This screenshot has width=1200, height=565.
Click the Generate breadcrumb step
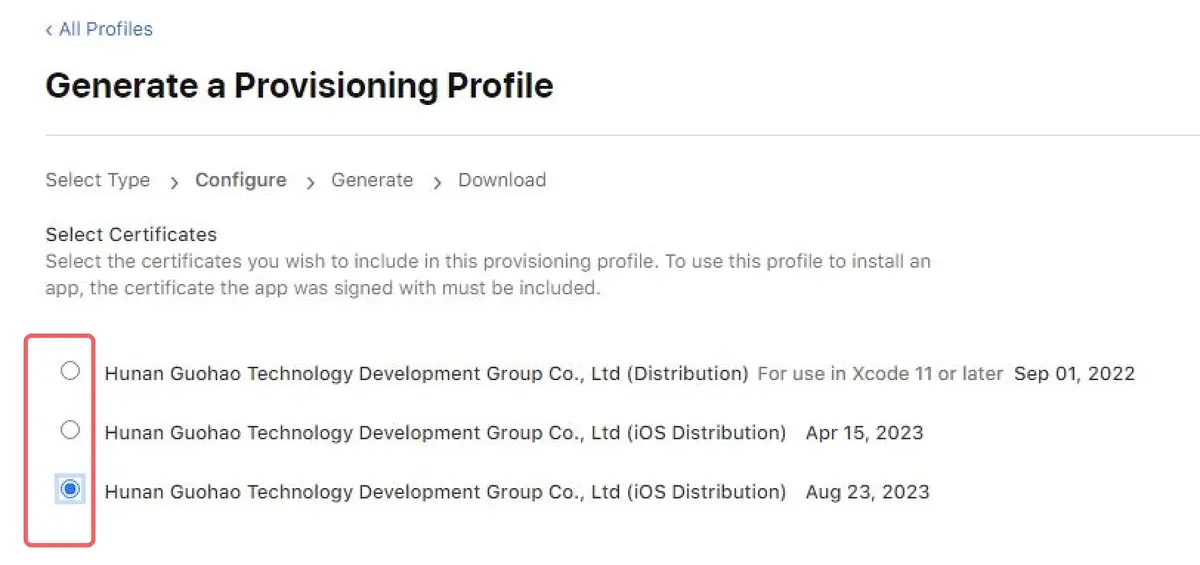point(372,181)
